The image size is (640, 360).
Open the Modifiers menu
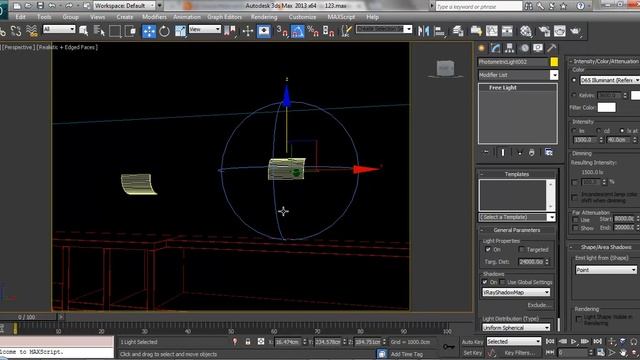click(154, 17)
